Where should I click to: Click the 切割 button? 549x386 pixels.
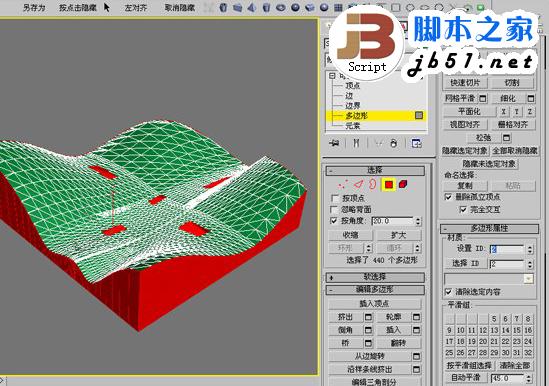pyautogui.click(x=512, y=83)
